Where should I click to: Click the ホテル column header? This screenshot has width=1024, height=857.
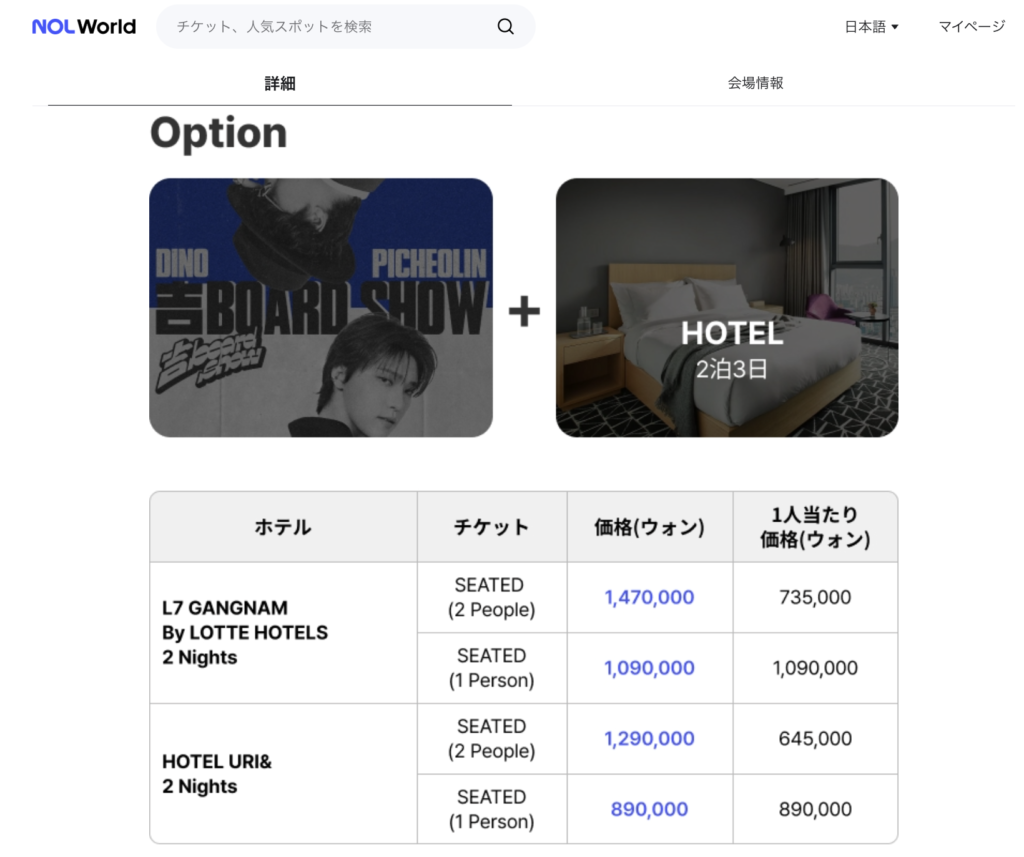pyautogui.click(x=283, y=526)
